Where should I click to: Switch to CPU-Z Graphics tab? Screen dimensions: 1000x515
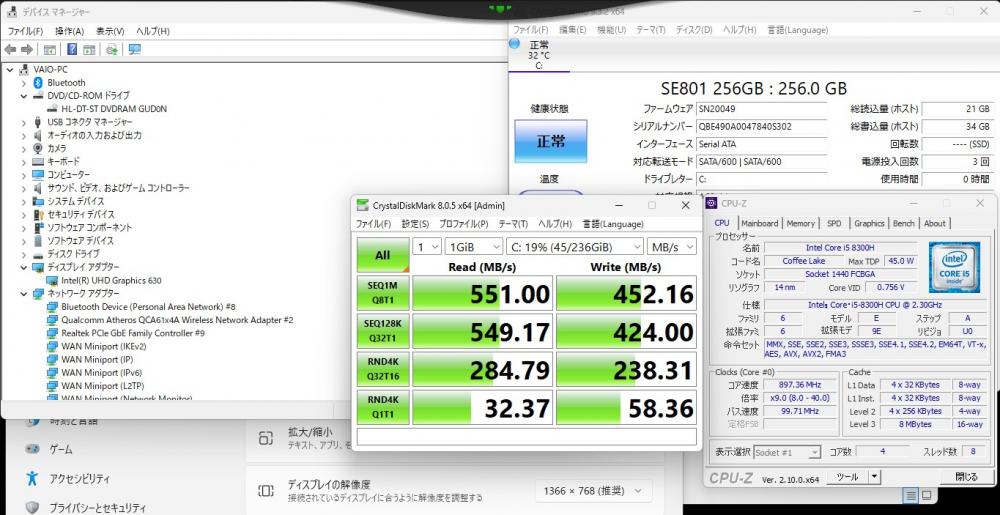coord(869,223)
